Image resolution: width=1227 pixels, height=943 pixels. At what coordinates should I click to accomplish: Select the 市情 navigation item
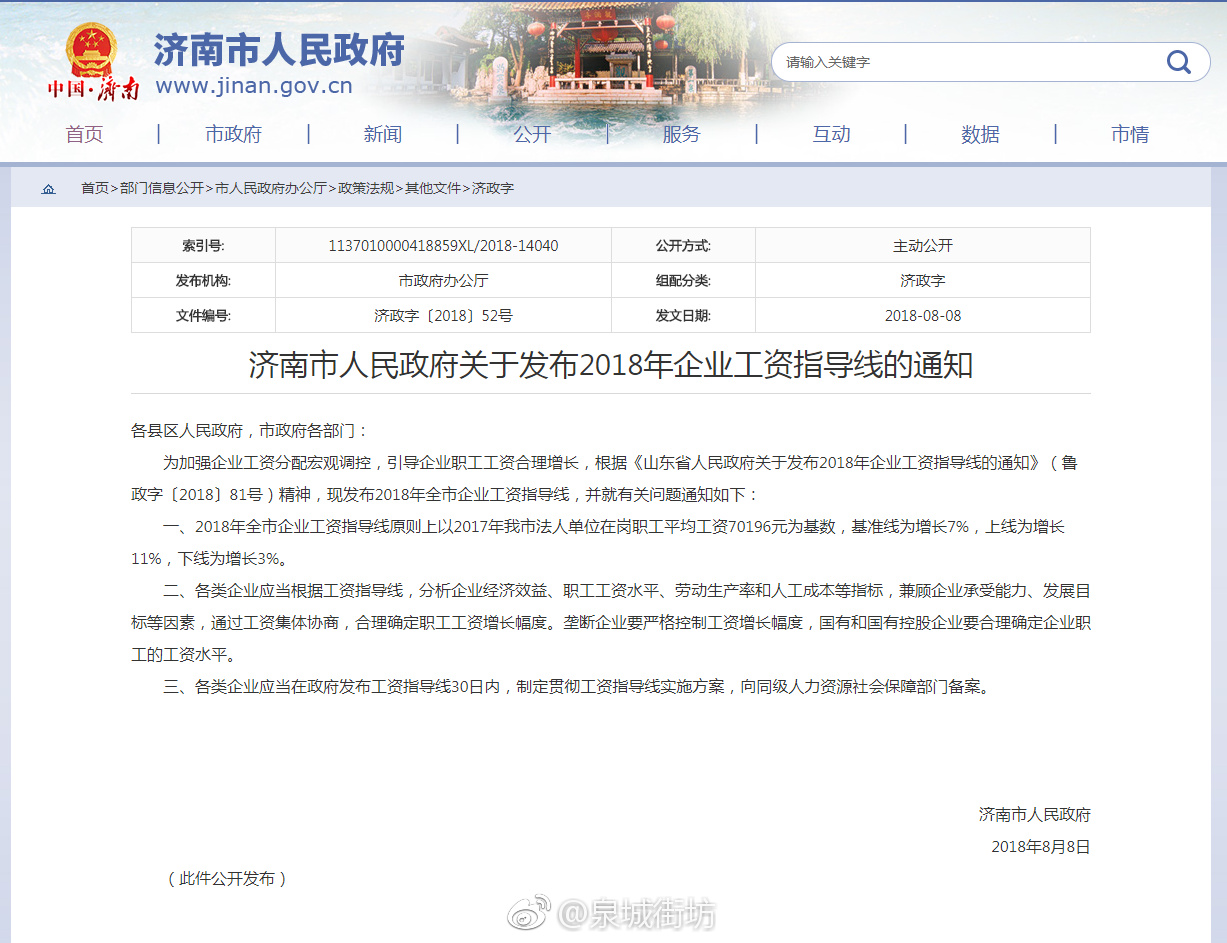click(1129, 134)
